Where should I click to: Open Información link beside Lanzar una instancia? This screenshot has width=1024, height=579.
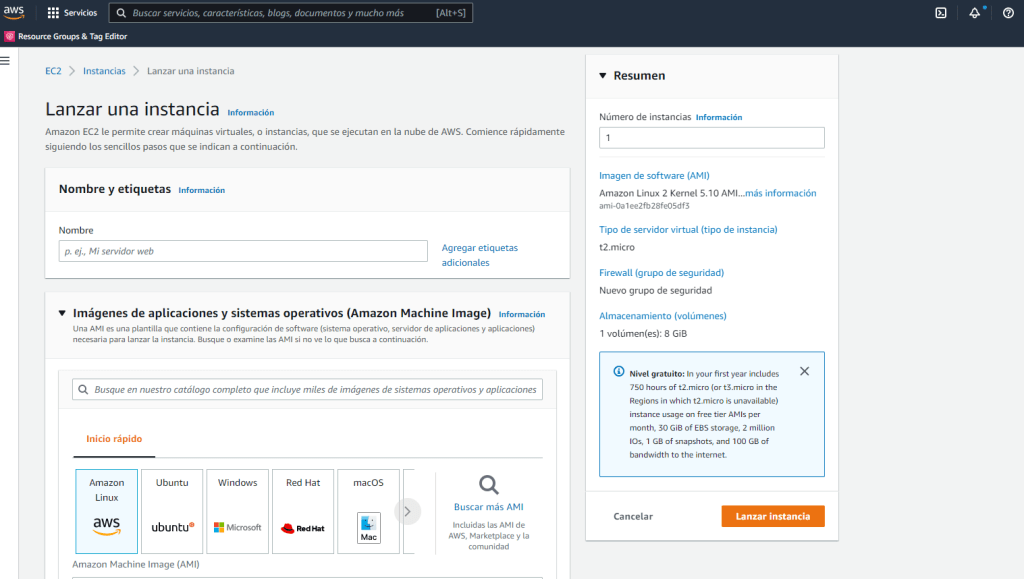click(251, 112)
